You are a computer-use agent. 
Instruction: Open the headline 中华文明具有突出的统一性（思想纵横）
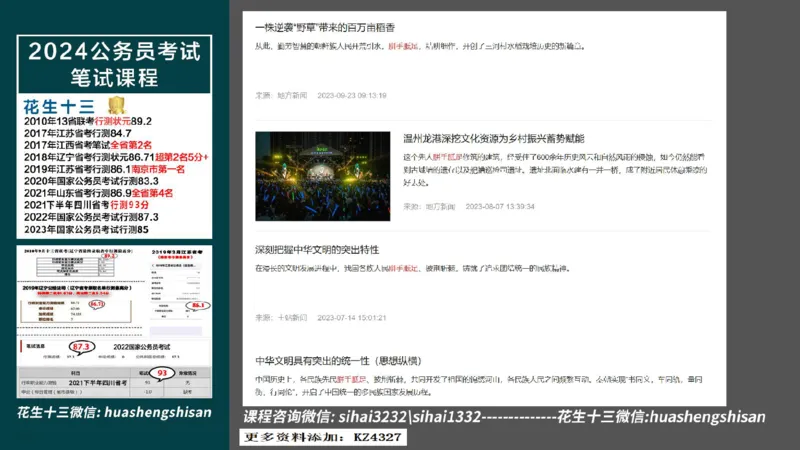pyautogui.click(x=338, y=361)
